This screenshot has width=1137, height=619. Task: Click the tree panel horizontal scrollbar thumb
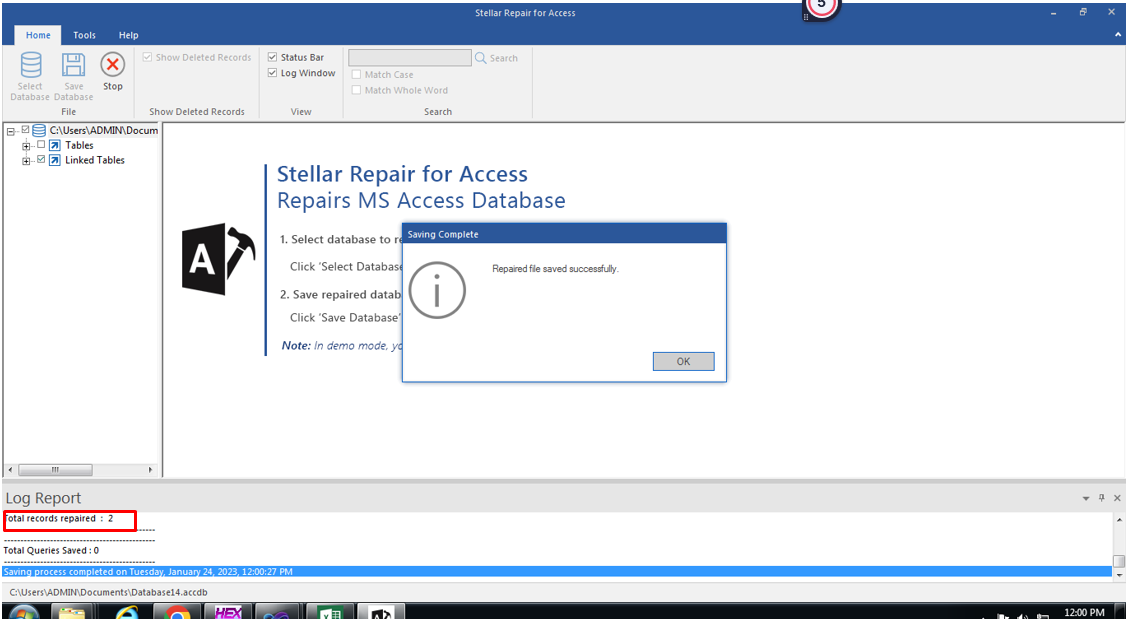pos(55,470)
